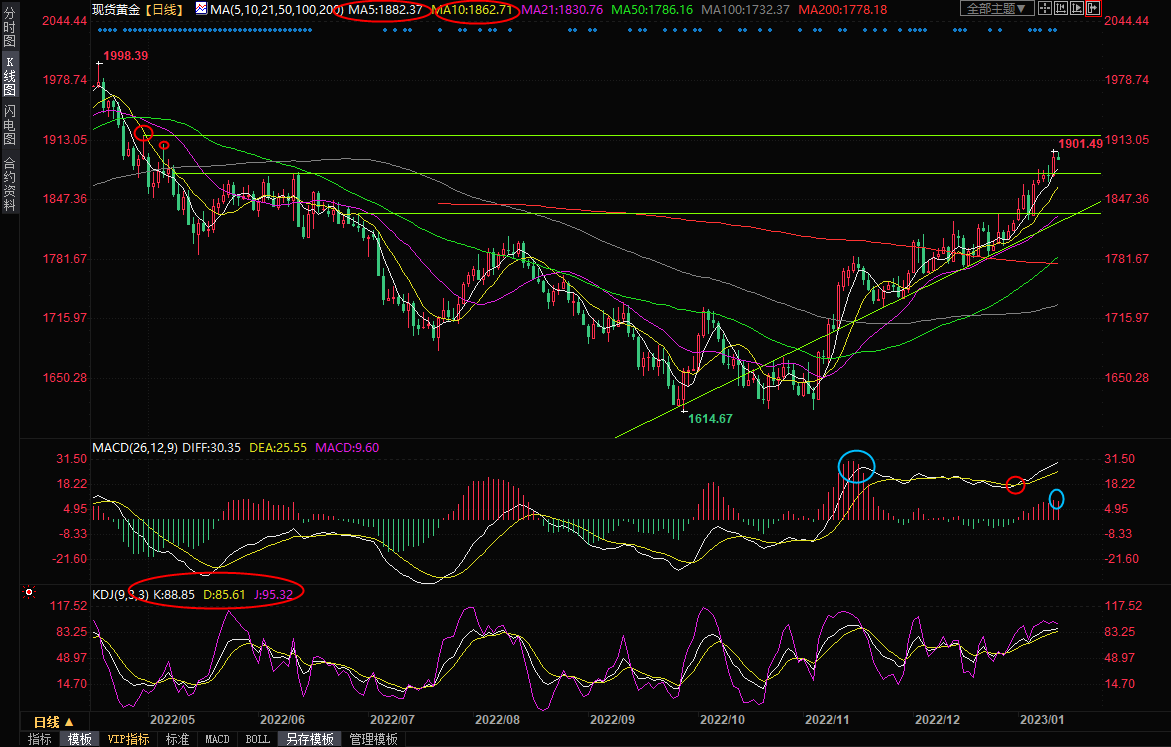Select the 模板 bottom tab

(x=80, y=739)
